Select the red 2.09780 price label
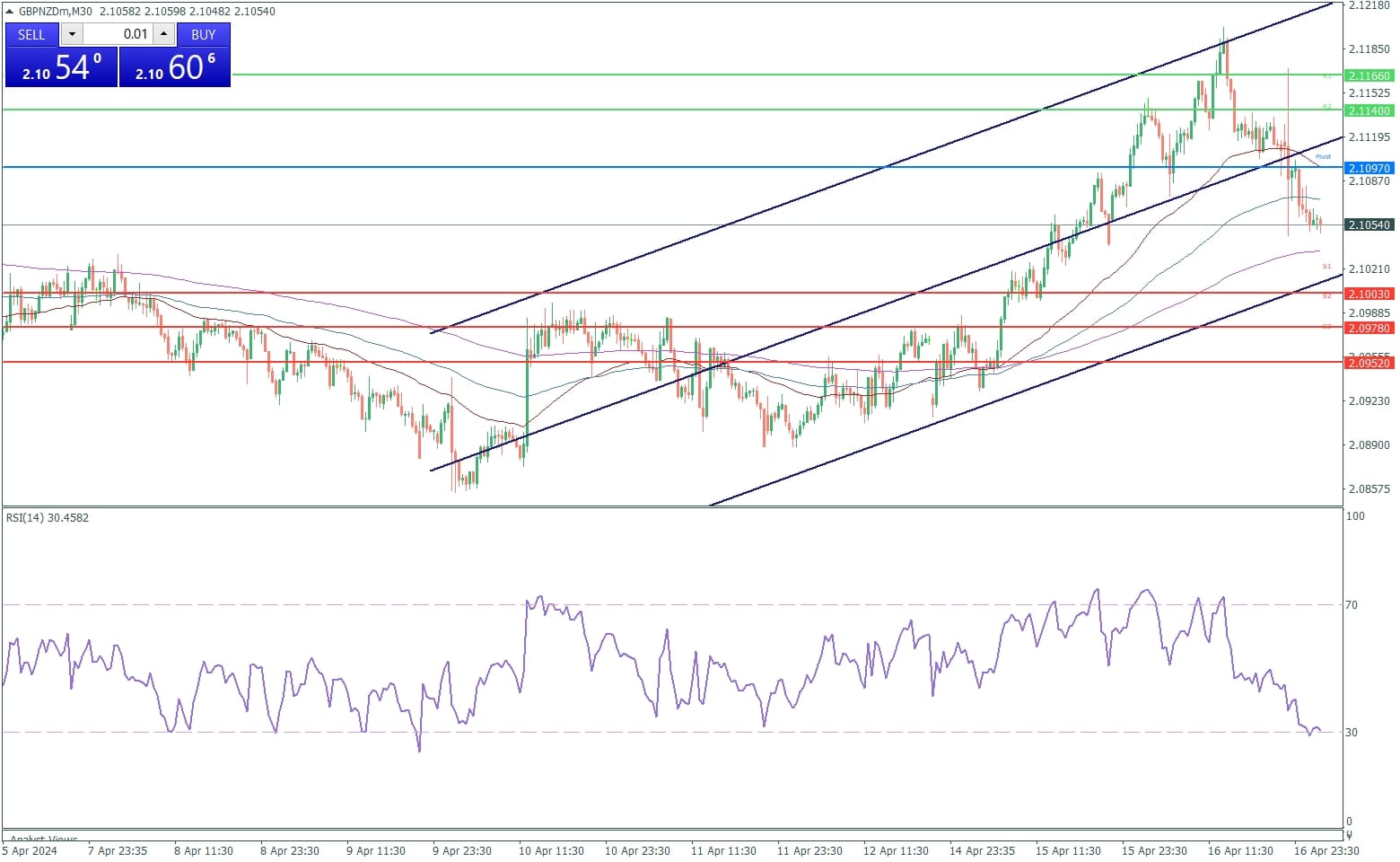1400x862 pixels. pyautogui.click(x=1369, y=329)
